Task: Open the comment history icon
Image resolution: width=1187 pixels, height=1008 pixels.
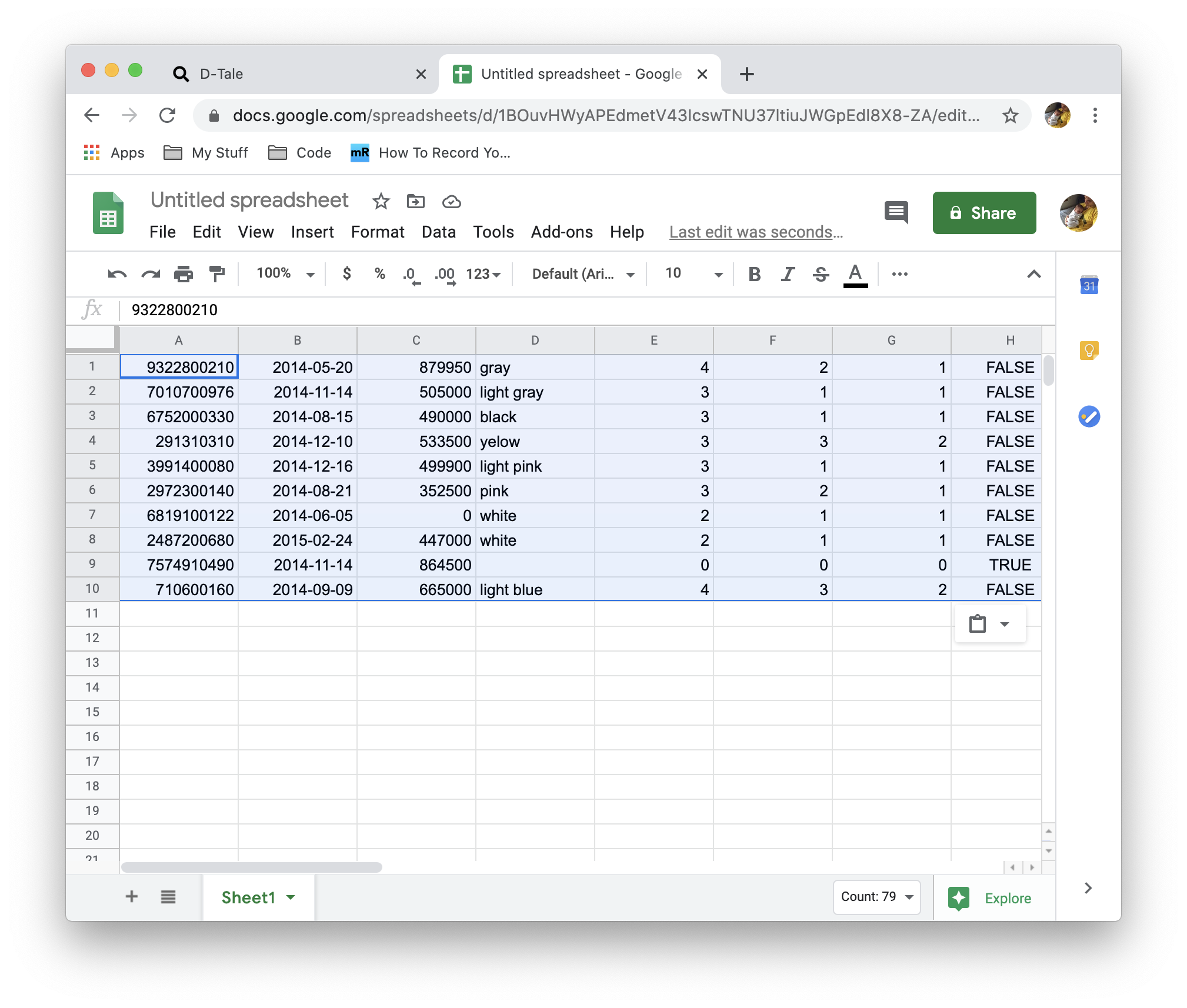Action: (896, 212)
